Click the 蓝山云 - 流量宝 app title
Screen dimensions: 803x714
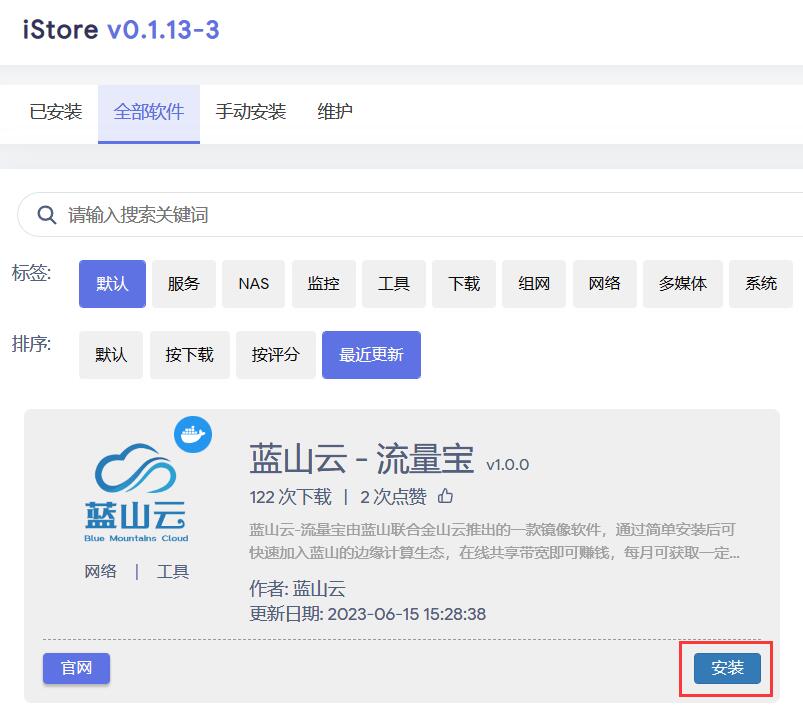(362, 459)
